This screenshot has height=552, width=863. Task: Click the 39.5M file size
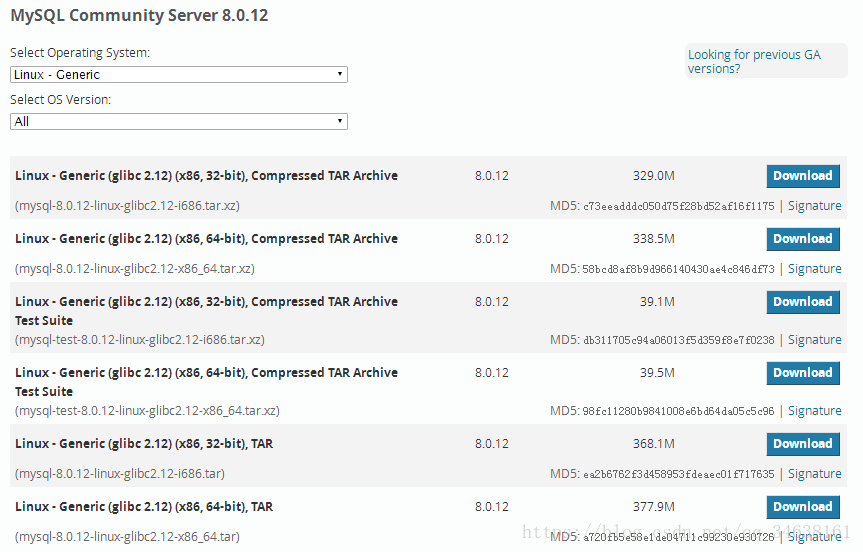(x=657, y=373)
